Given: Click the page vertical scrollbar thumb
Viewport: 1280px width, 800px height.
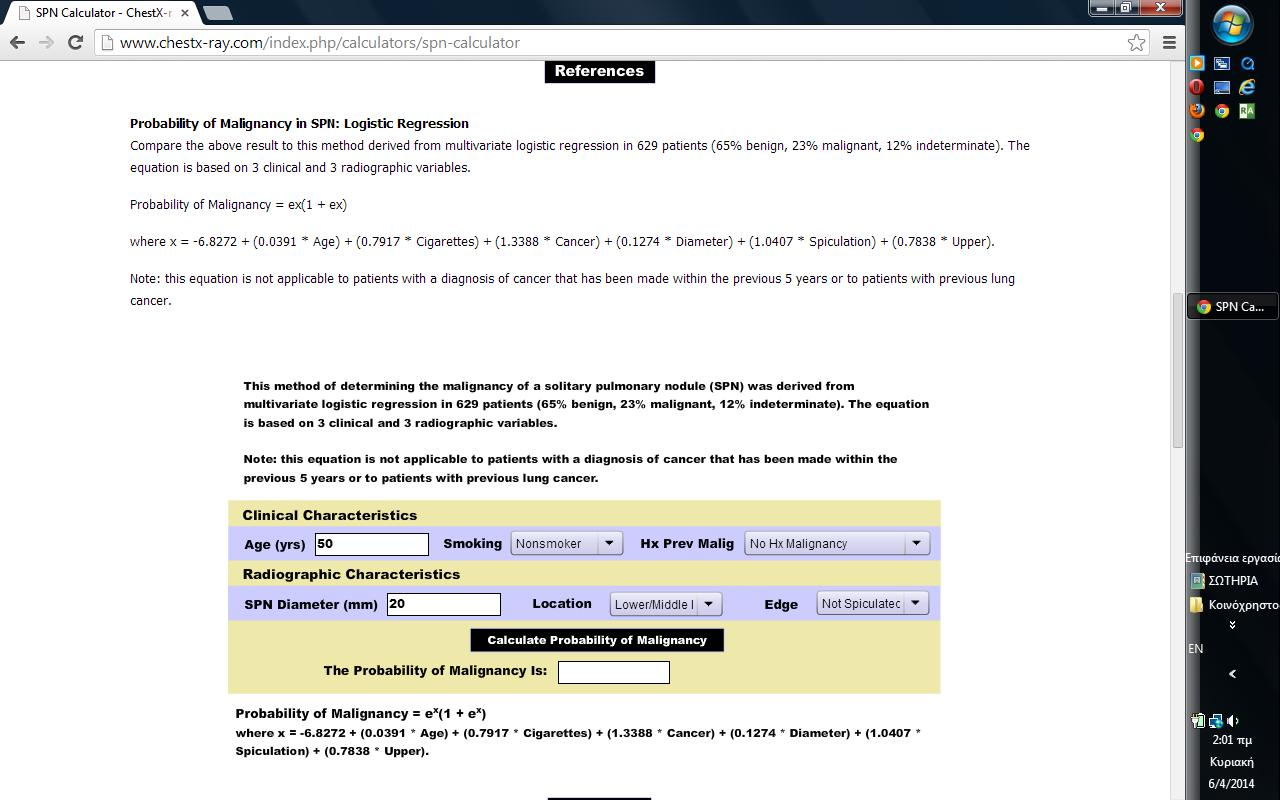Looking at the screenshot, I should click(x=1178, y=370).
